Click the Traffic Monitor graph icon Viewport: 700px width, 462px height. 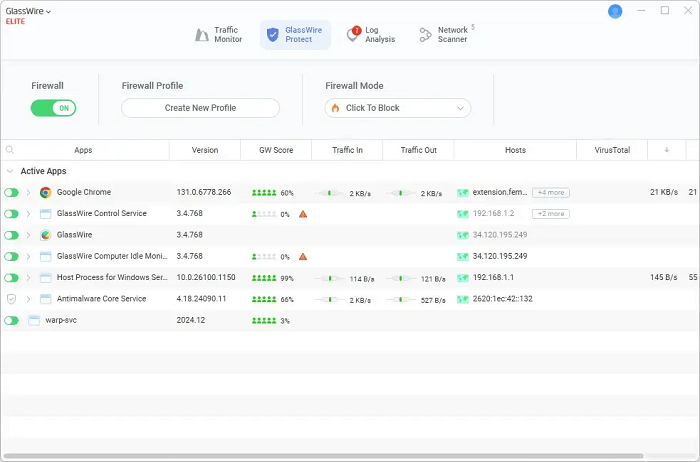202,35
